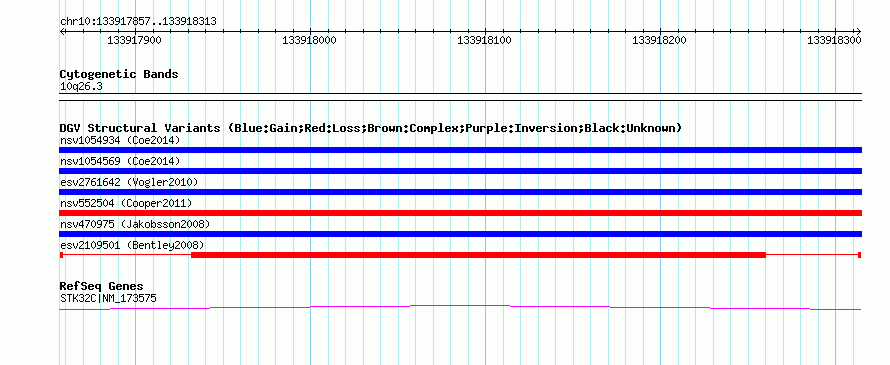
Task: Click the STK32C|NM_173575 gene label
Action: coord(108,298)
